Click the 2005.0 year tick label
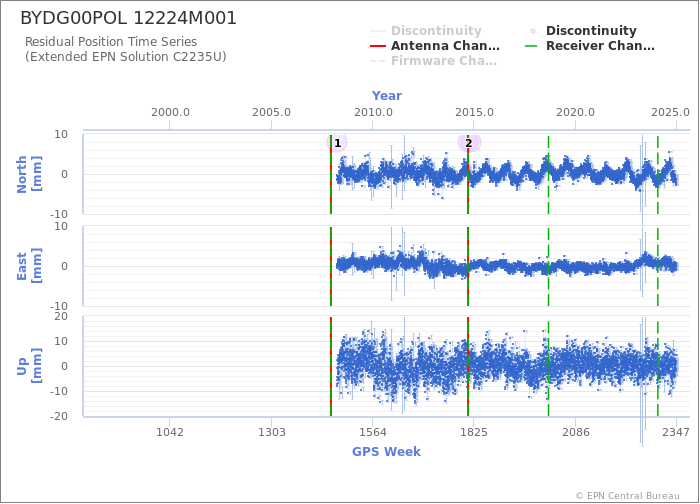The width and height of the screenshot is (700, 504). [x=271, y=112]
